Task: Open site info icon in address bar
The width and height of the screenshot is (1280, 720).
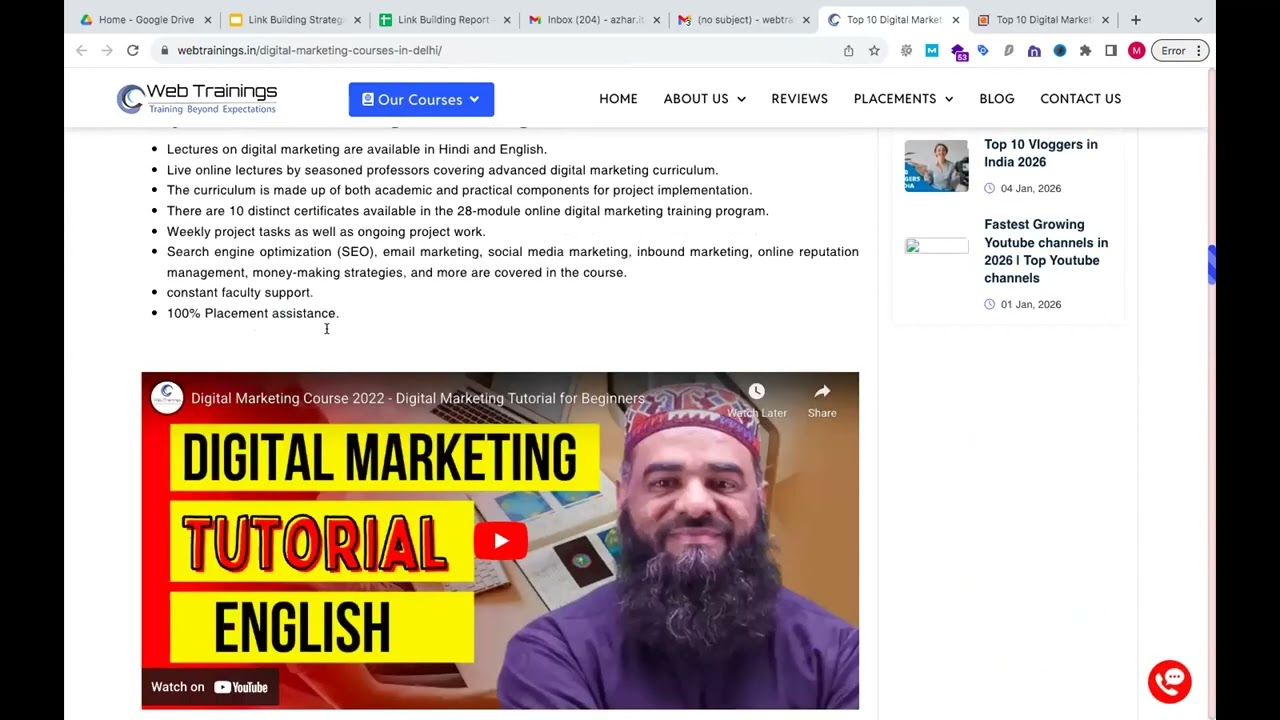Action: 164,50
